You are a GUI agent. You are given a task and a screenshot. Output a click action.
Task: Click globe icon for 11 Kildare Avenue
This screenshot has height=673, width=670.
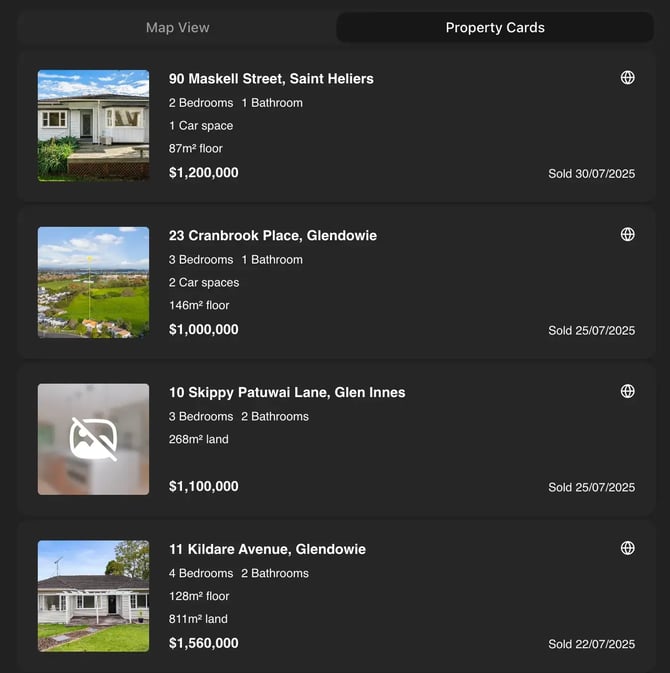point(628,549)
